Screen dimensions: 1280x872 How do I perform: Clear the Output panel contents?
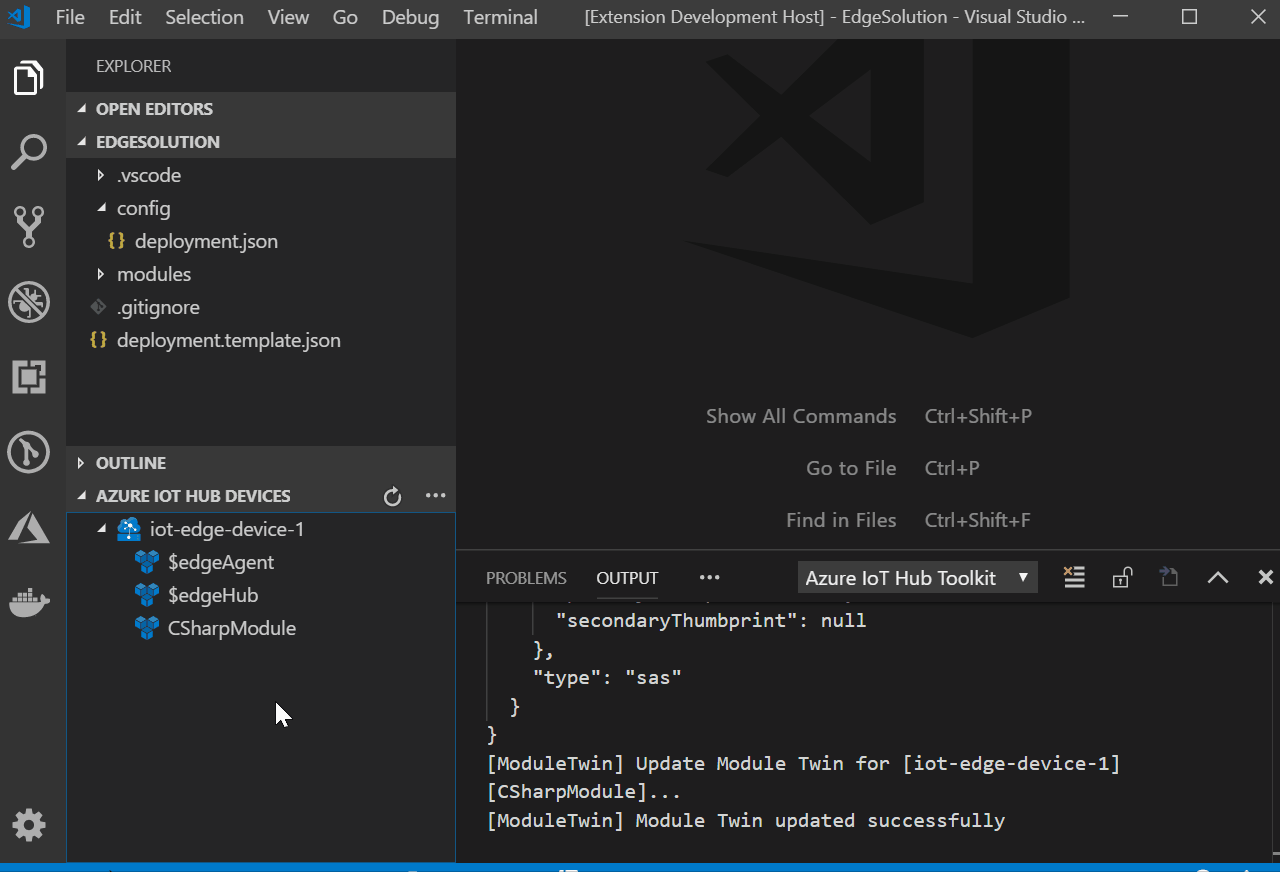click(x=1074, y=577)
